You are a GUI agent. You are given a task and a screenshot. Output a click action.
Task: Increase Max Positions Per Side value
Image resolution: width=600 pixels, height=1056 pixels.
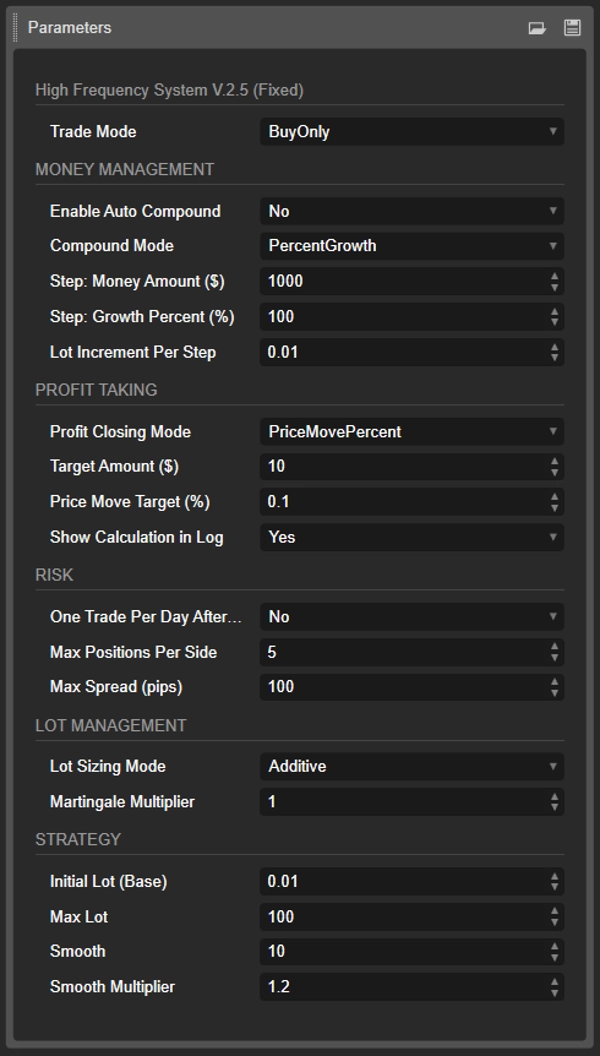coord(556,648)
